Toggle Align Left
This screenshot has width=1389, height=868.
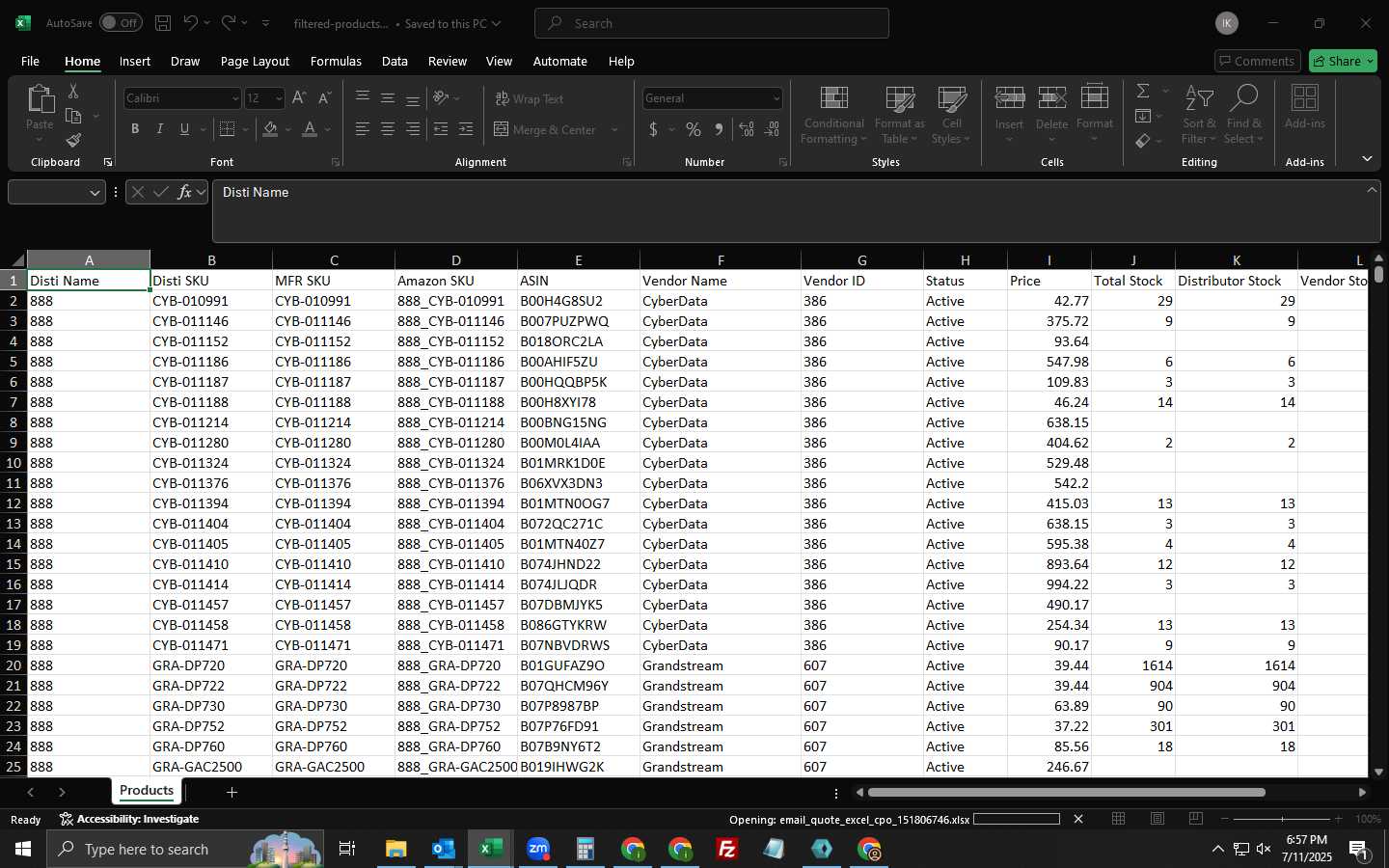pyautogui.click(x=363, y=129)
